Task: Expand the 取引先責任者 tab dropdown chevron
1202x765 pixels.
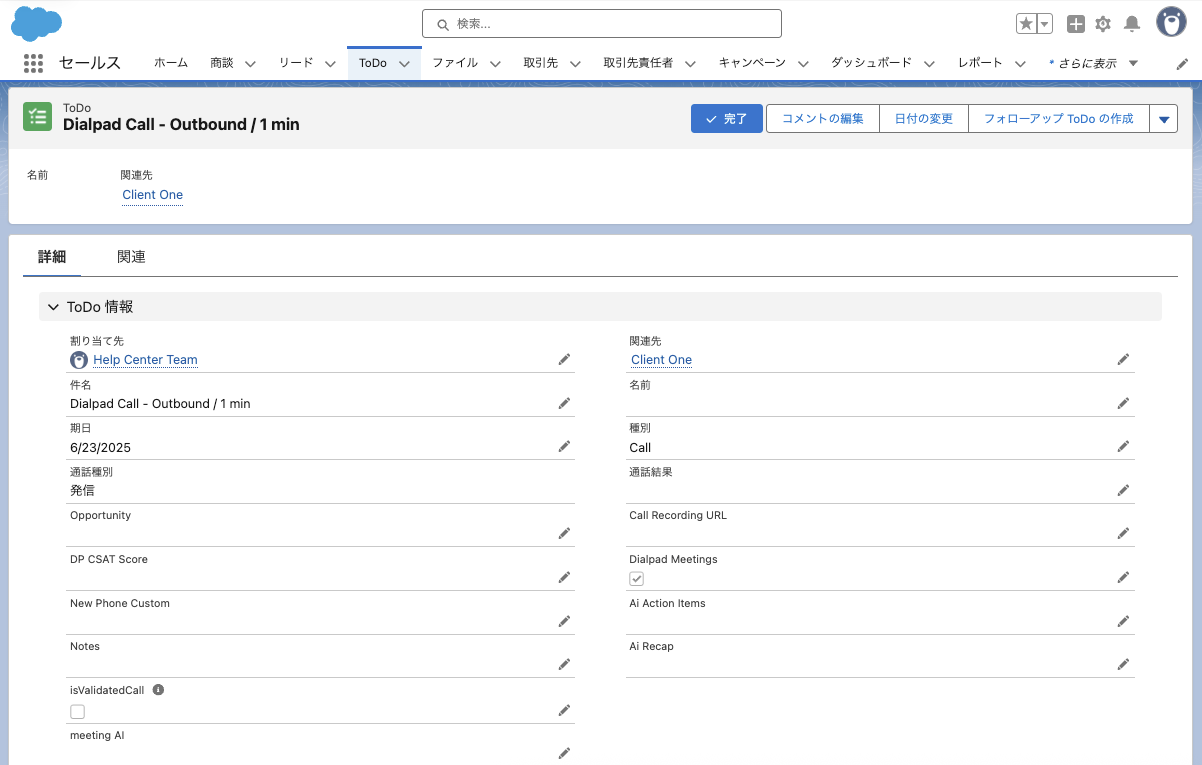Action: (x=690, y=64)
